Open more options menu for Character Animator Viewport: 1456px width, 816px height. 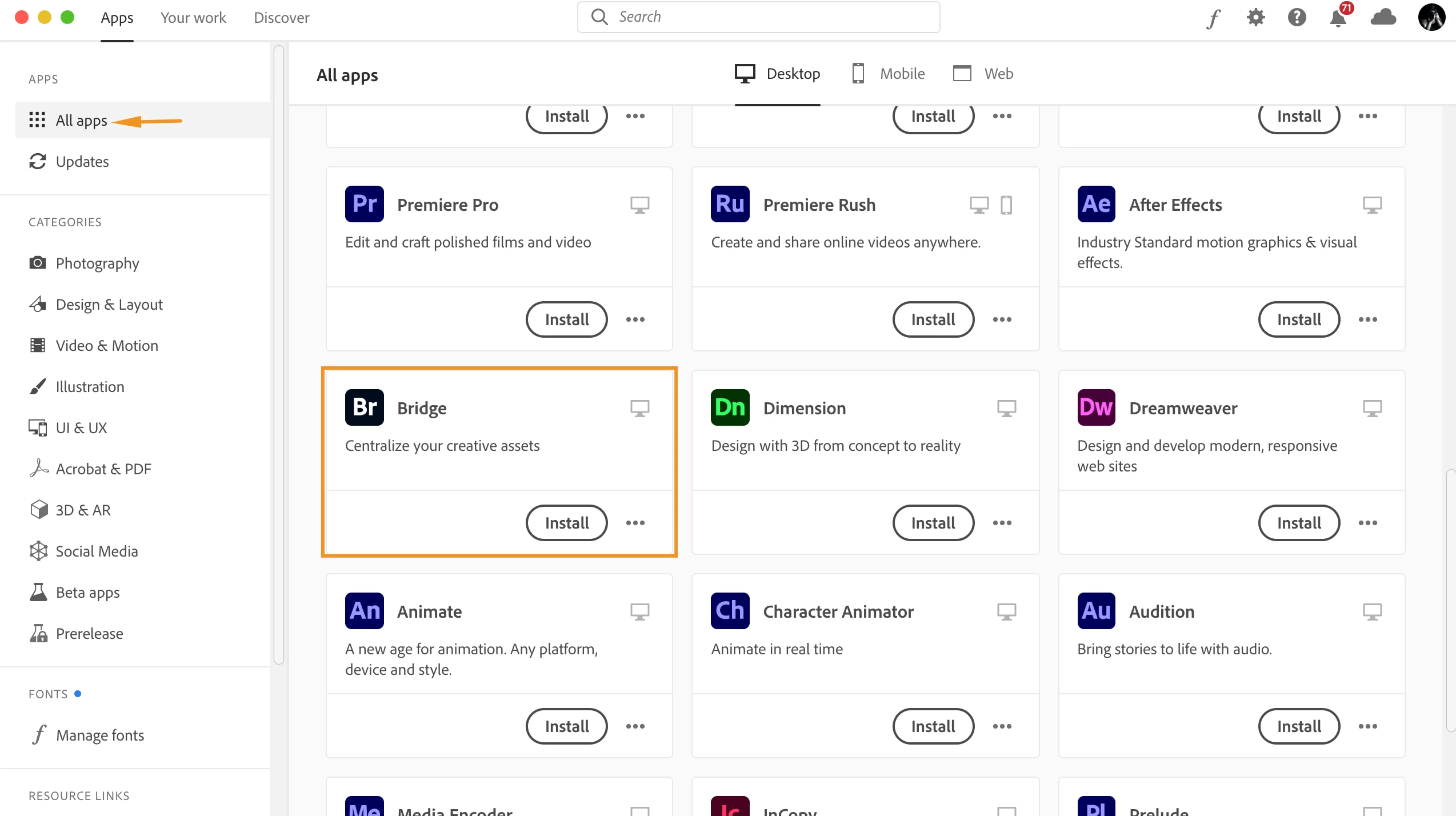tap(1002, 726)
